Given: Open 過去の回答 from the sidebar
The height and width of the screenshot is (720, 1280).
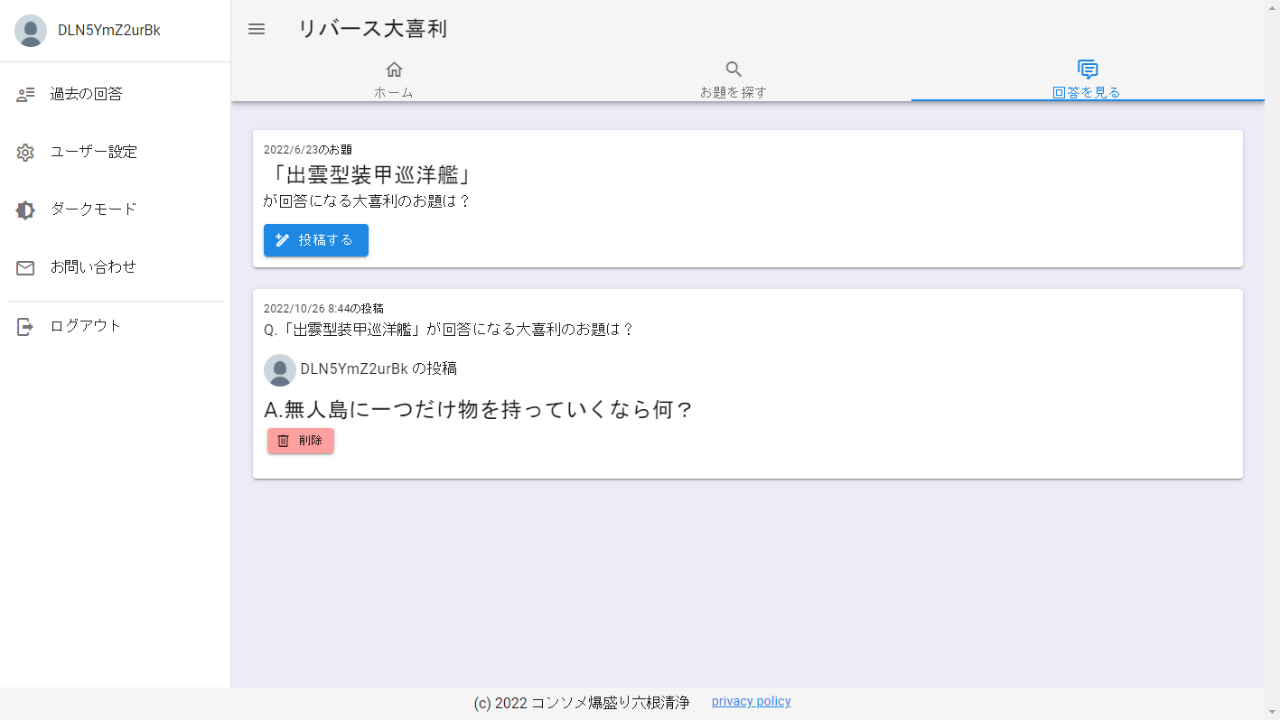Looking at the screenshot, I should [x=86, y=95].
